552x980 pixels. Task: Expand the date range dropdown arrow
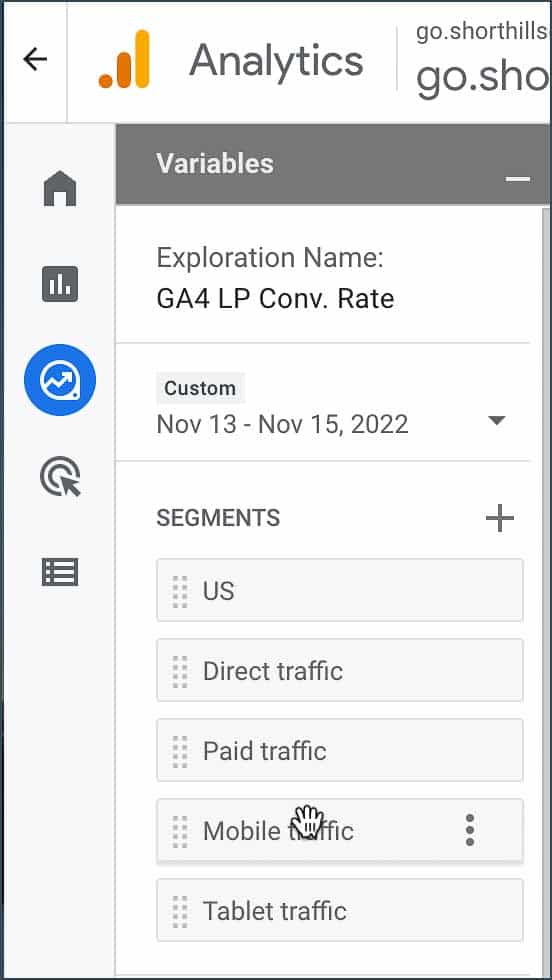(497, 421)
